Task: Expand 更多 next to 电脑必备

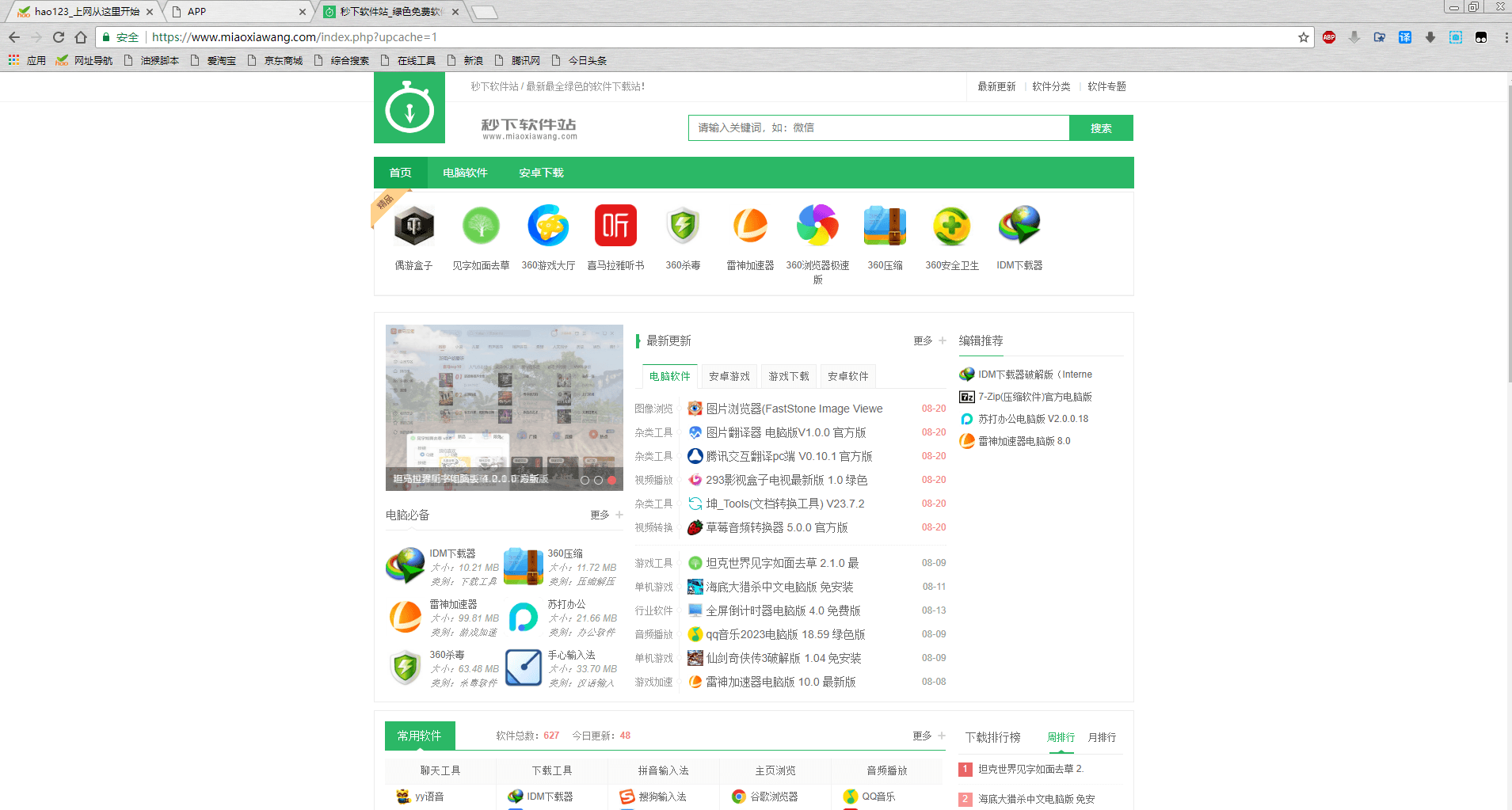Action: [x=606, y=515]
